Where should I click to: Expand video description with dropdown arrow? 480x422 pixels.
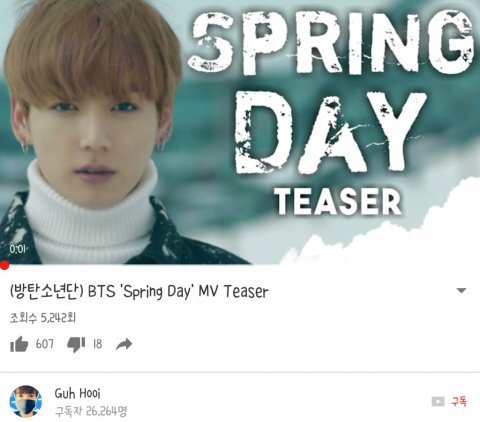point(461,291)
